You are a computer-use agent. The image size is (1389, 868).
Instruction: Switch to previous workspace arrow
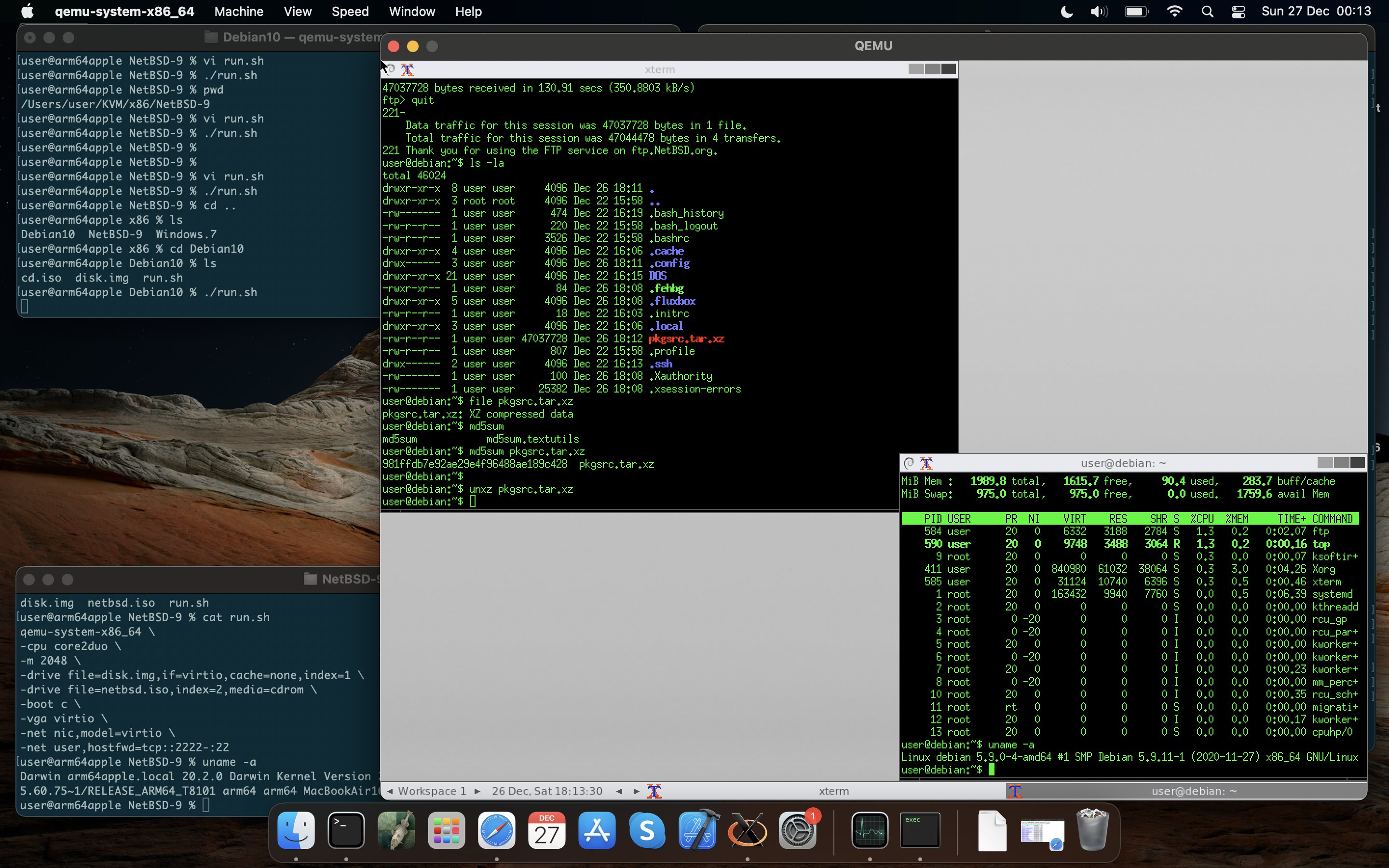pos(390,791)
